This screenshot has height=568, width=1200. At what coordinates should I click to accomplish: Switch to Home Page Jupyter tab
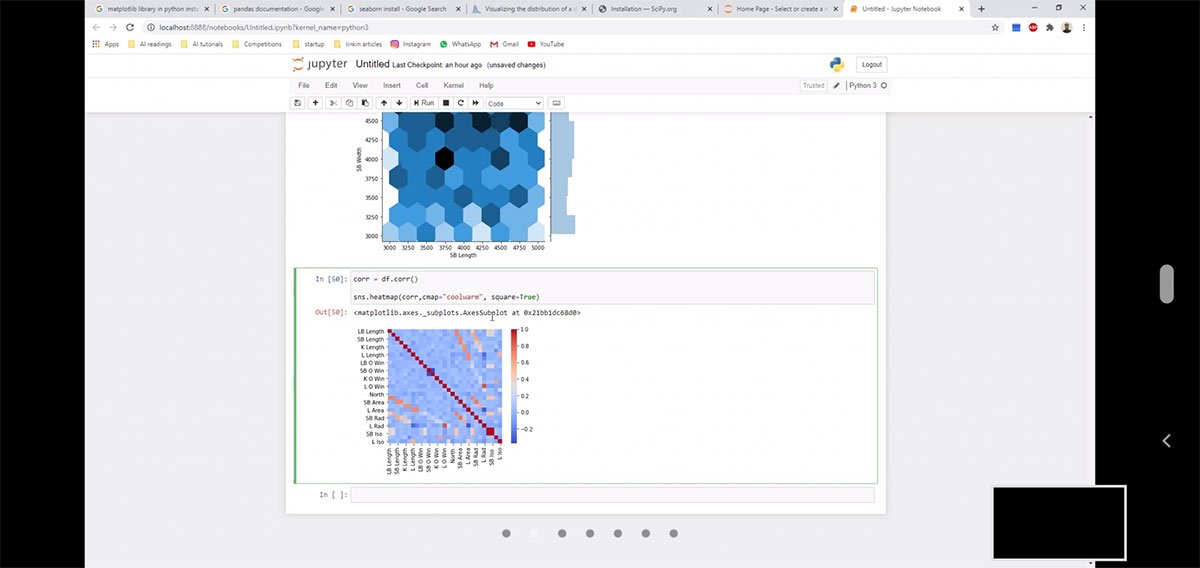point(780,8)
